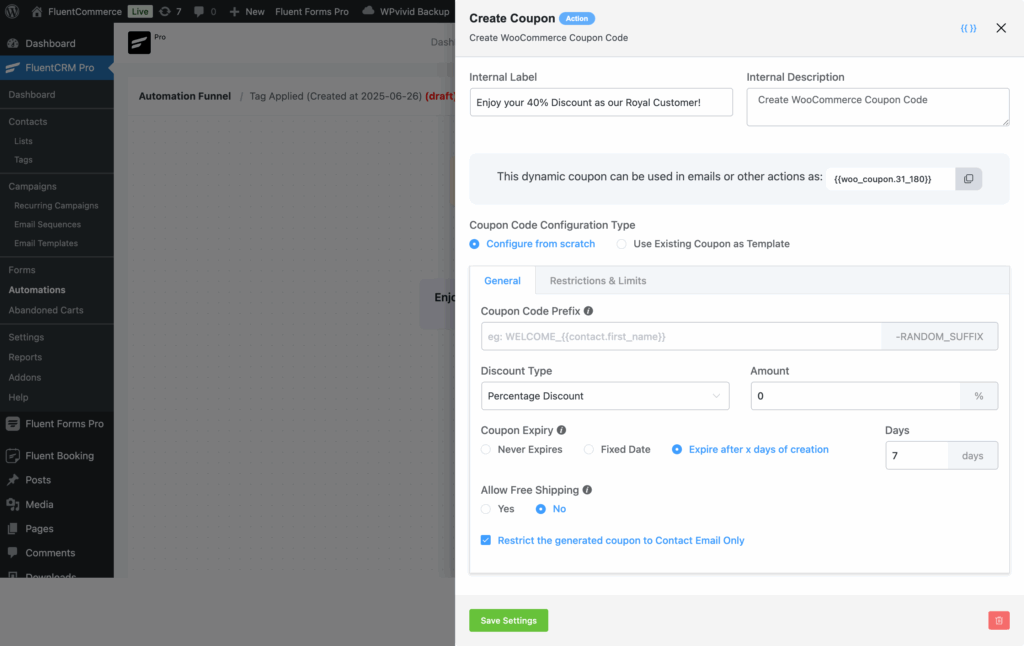Image resolution: width=1024 pixels, height=646 pixels.
Task: Click the Comments sidebar icon
Action: (12, 553)
